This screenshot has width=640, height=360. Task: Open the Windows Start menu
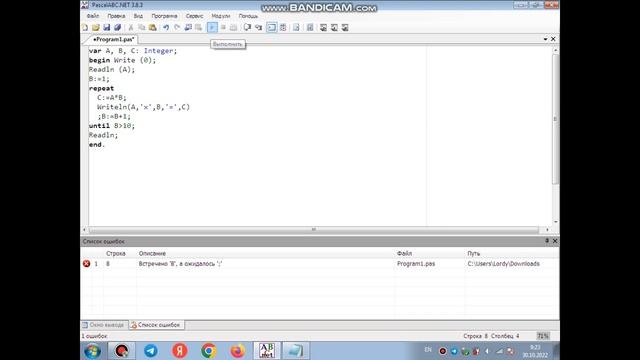(x=92, y=351)
